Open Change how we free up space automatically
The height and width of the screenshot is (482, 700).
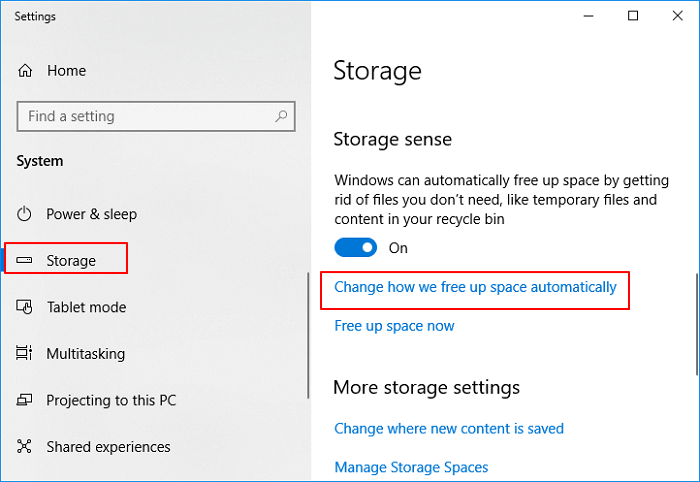[x=475, y=287]
